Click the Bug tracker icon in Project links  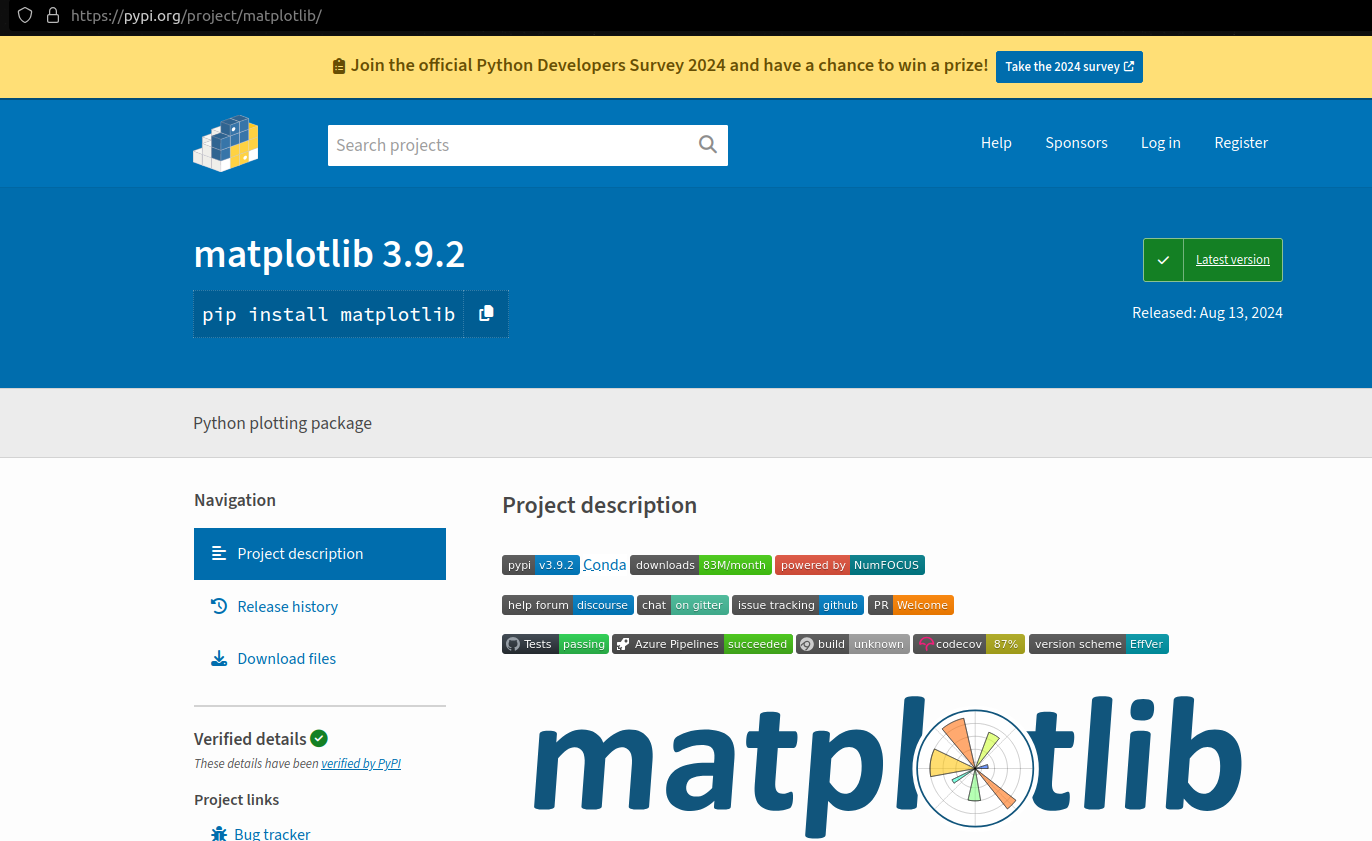coord(219,833)
